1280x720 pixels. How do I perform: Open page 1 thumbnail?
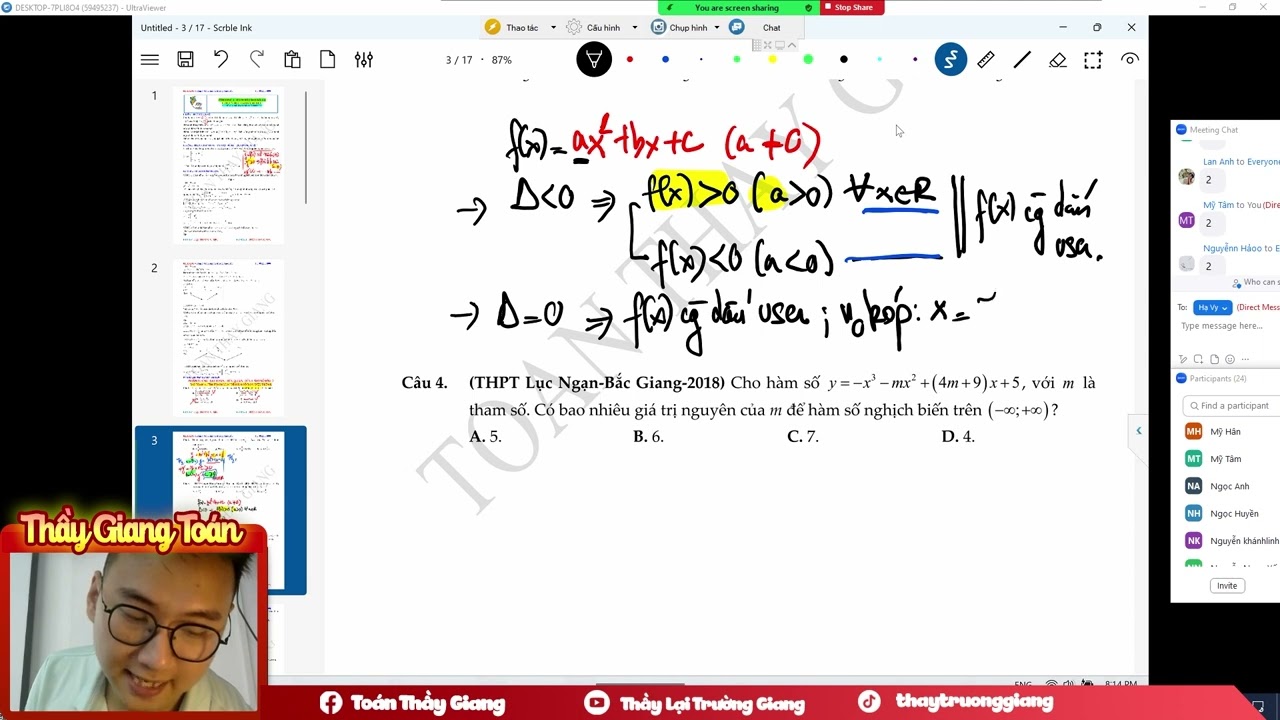pyautogui.click(x=228, y=166)
